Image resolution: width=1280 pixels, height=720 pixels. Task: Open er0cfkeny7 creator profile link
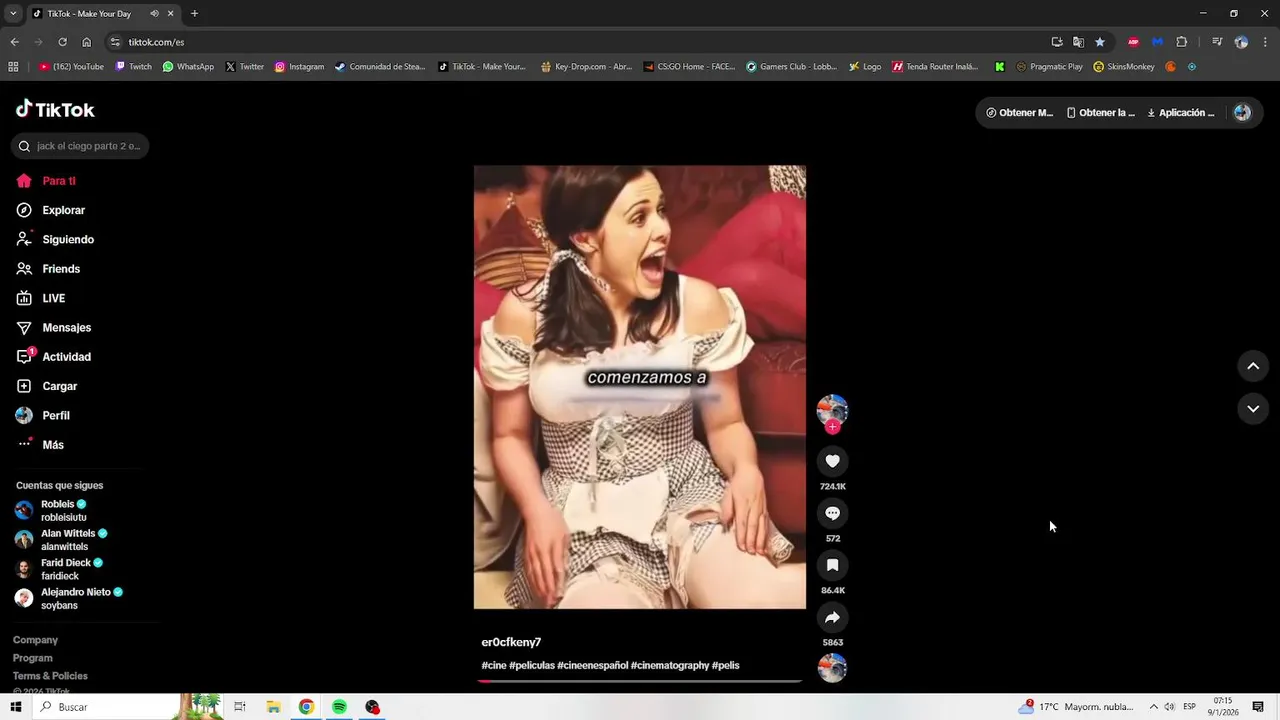511,642
